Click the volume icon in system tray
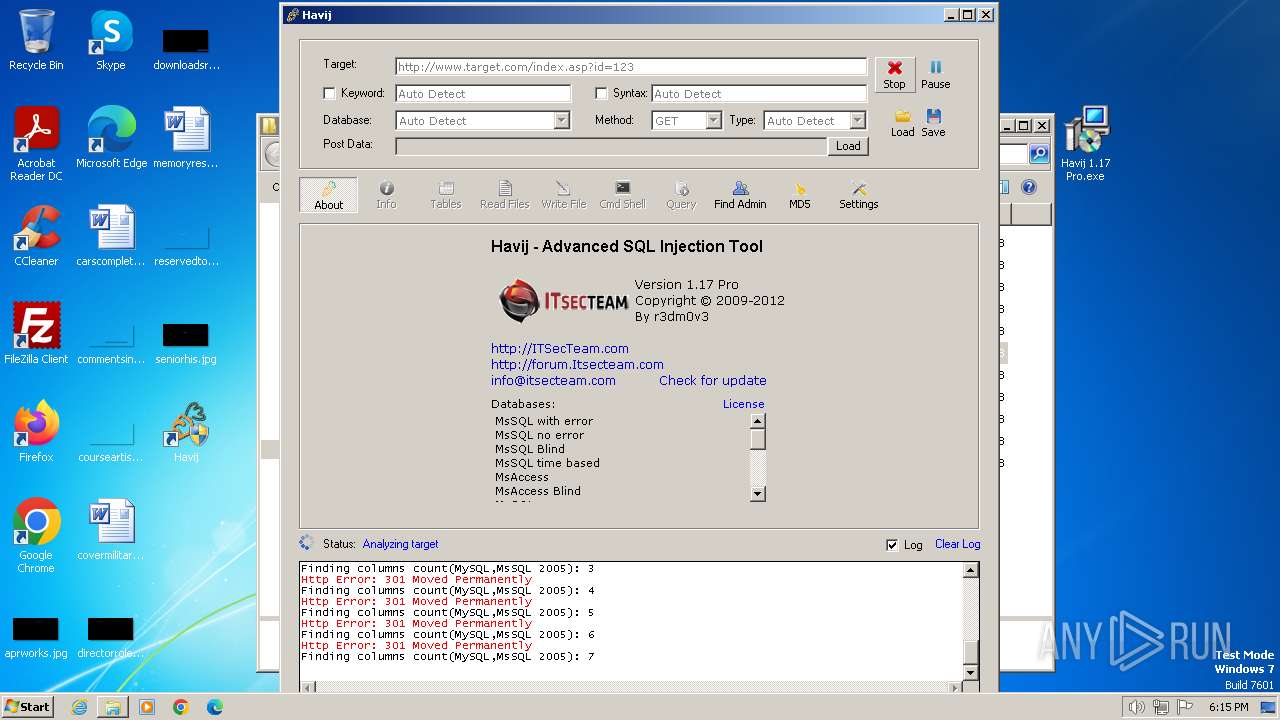 [x=1137, y=707]
